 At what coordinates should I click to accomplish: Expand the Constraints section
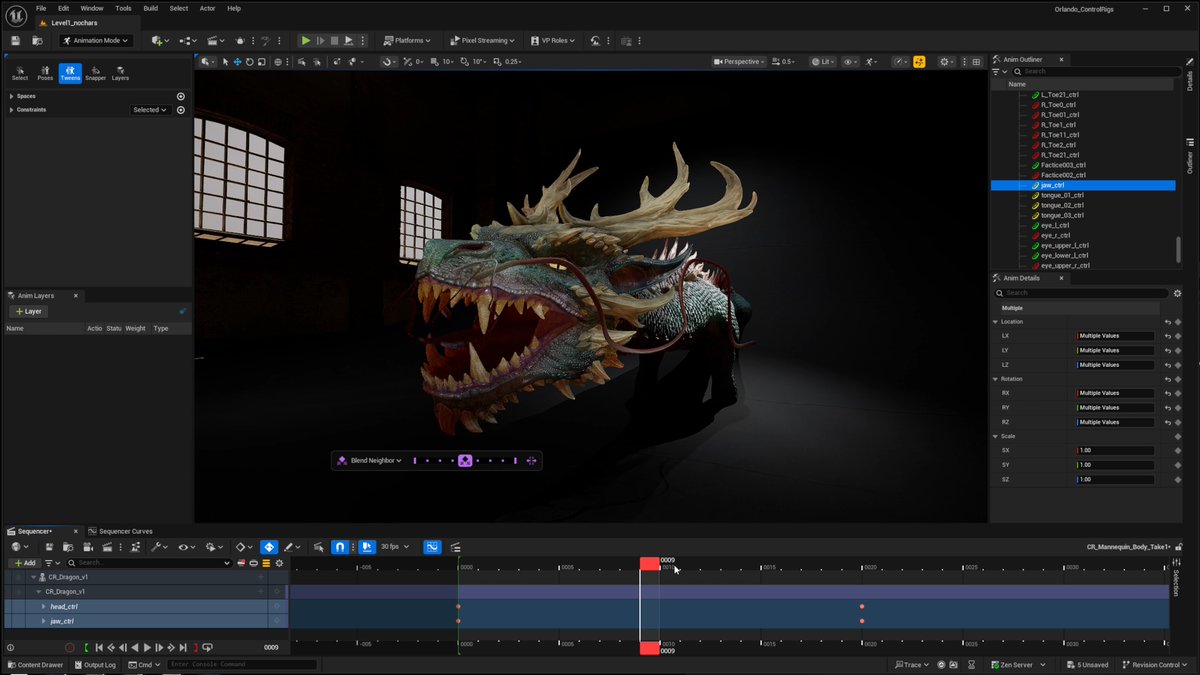[x=11, y=110]
